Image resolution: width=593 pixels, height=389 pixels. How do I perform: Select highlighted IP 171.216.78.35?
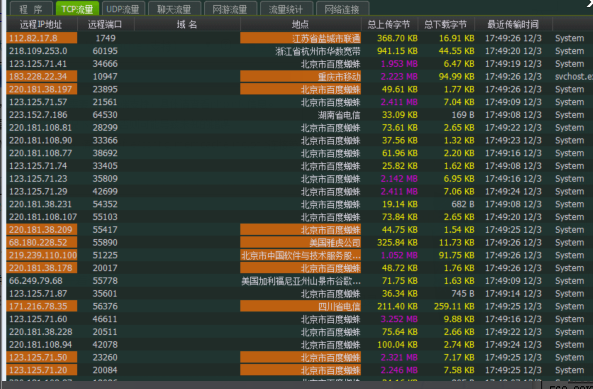click(42, 306)
